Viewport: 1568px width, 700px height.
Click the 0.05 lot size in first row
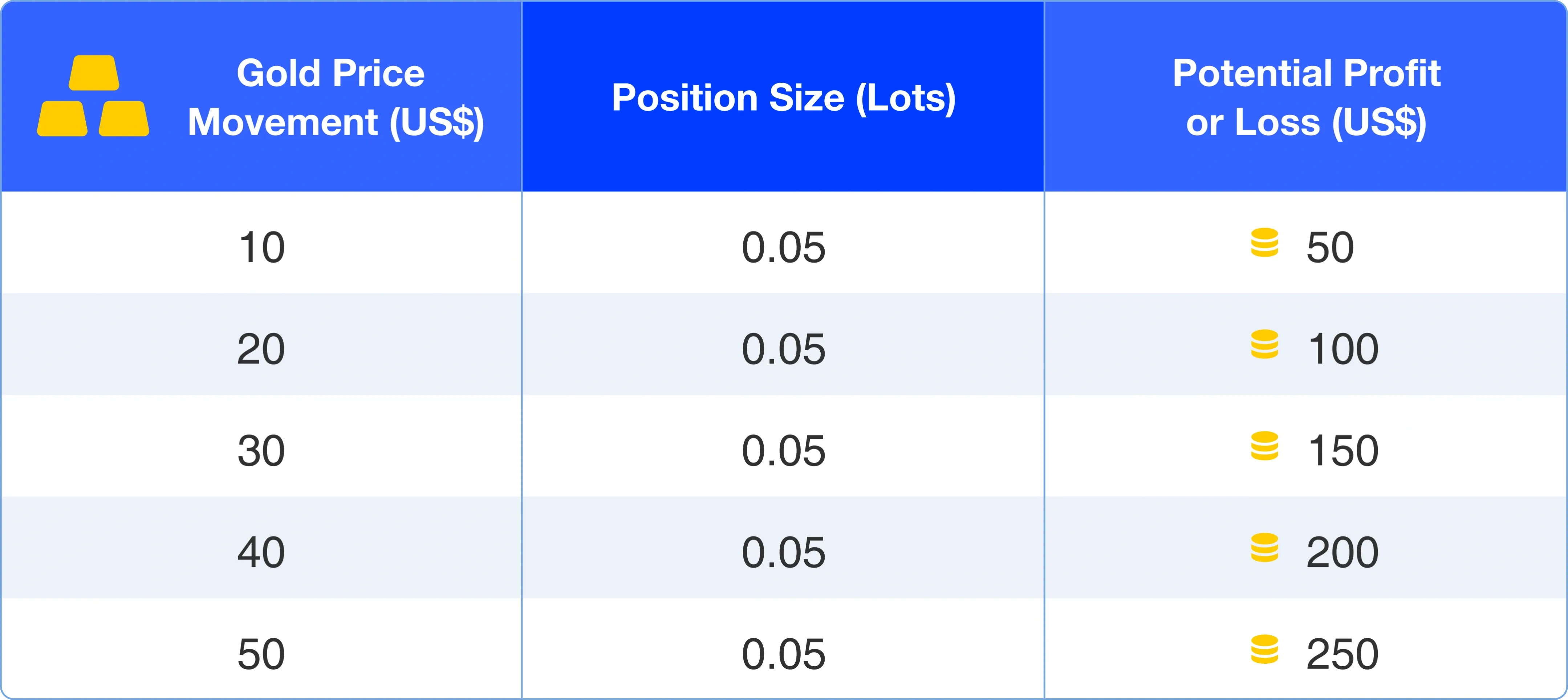(x=783, y=247)
